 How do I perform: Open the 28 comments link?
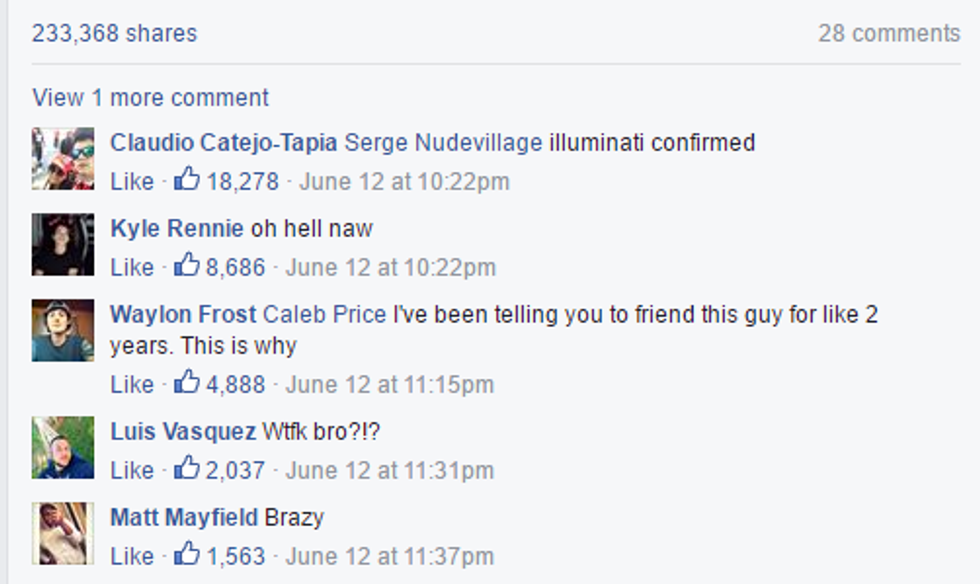tap(888, 33)
